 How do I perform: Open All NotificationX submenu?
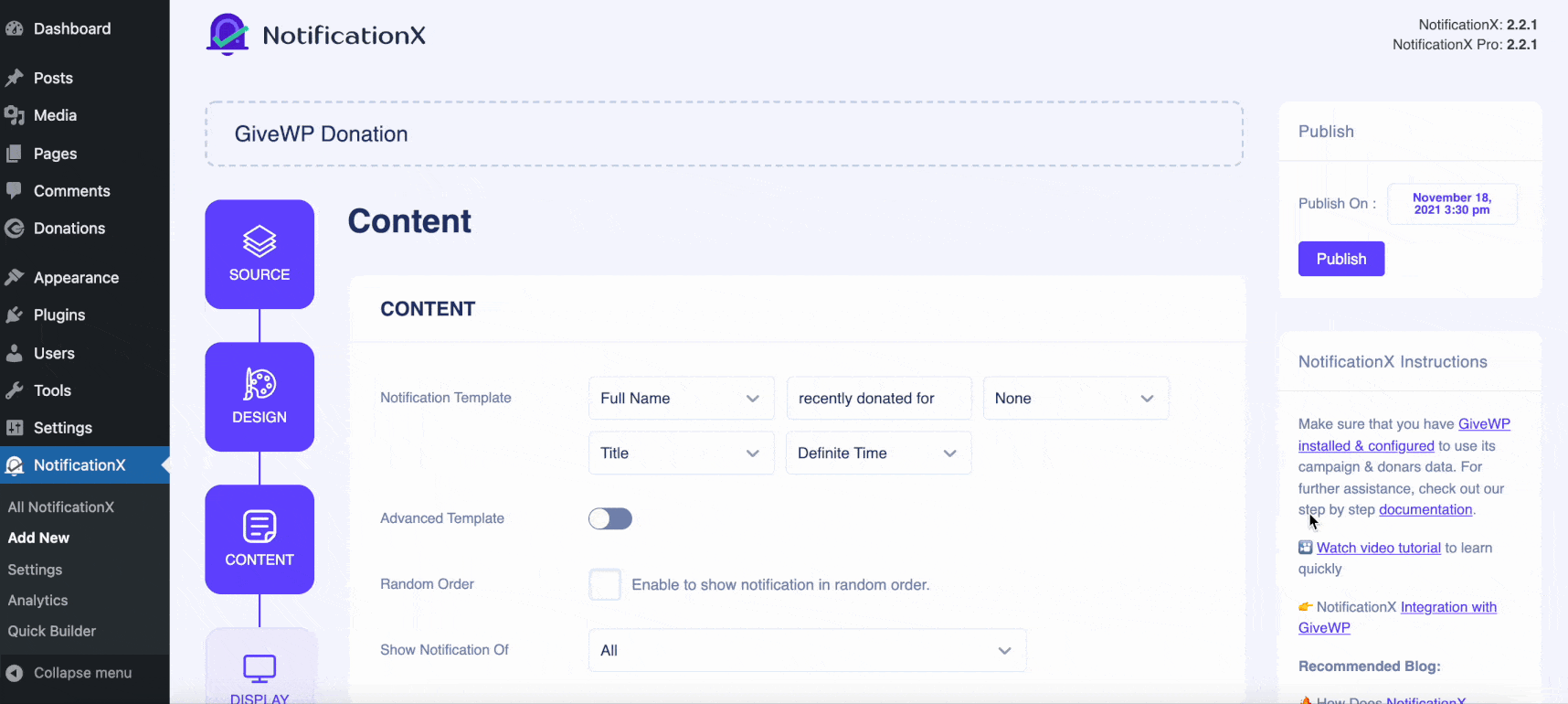tap(61, 507)
